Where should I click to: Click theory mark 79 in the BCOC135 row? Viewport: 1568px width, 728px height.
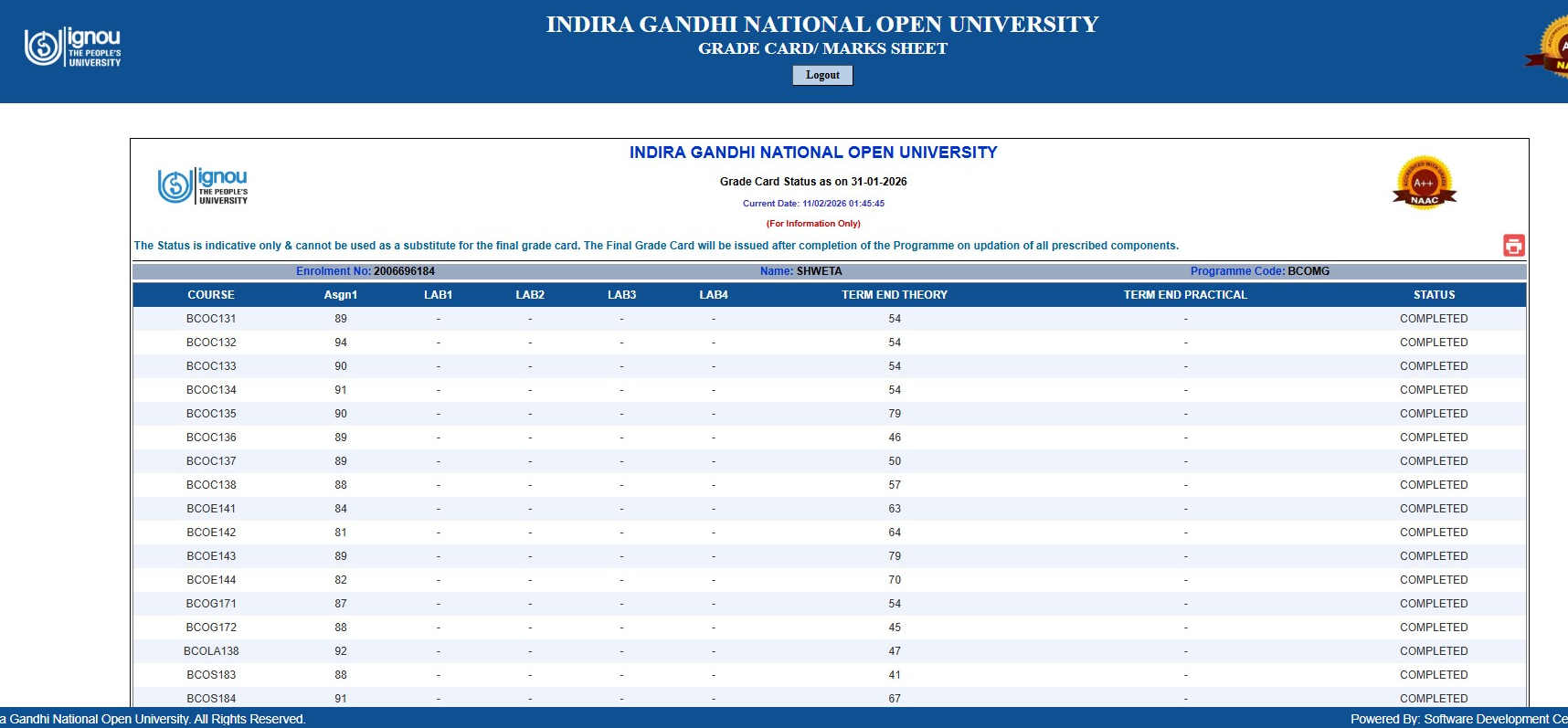pyautogui.click(x=895, y=414)
